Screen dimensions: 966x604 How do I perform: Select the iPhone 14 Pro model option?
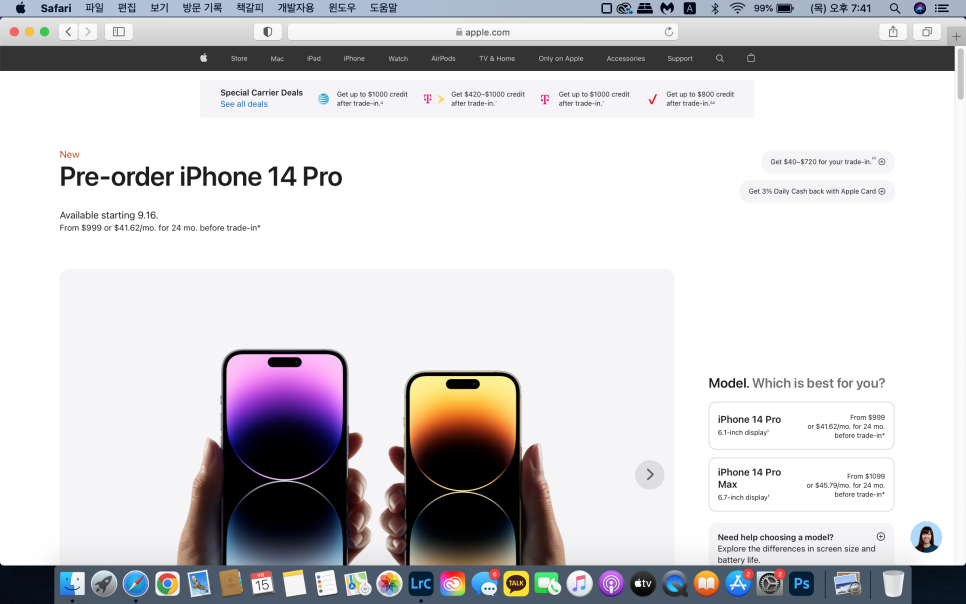(801, 426)
